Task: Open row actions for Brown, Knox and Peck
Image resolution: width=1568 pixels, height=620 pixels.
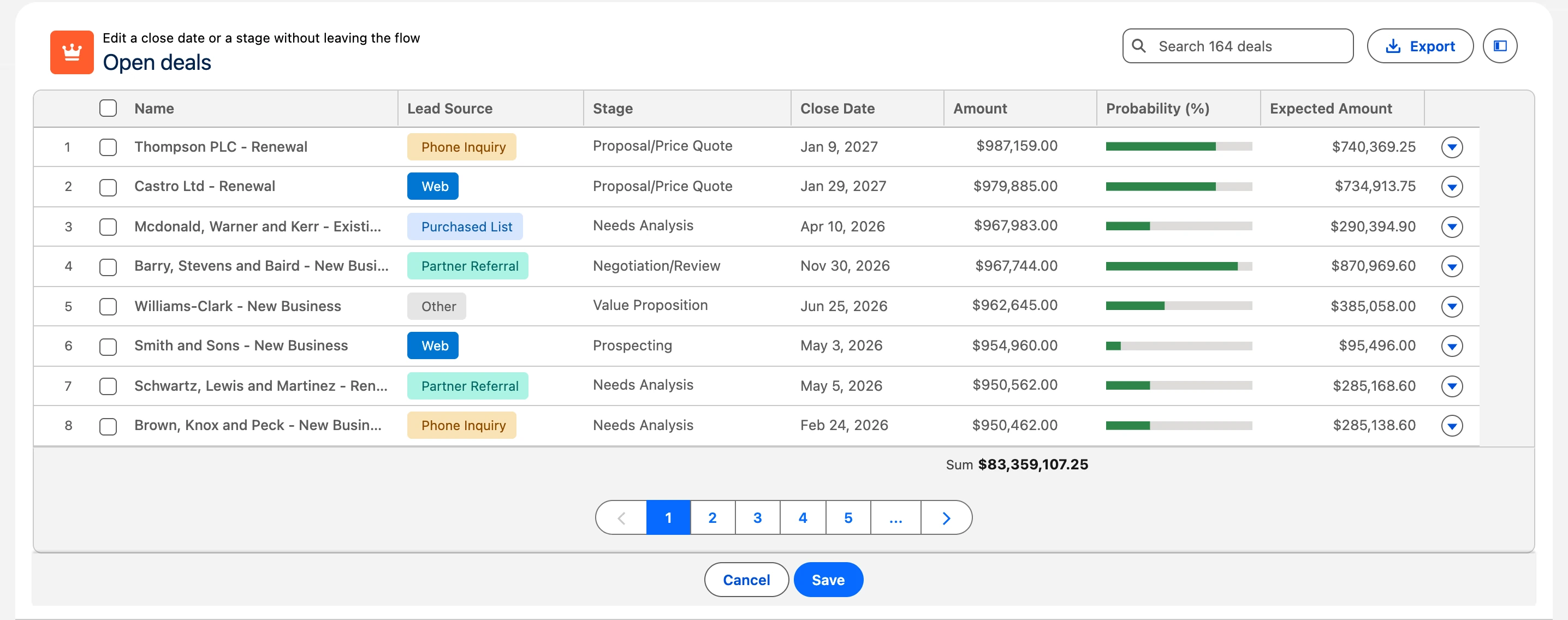Action: click(1452, 426)
